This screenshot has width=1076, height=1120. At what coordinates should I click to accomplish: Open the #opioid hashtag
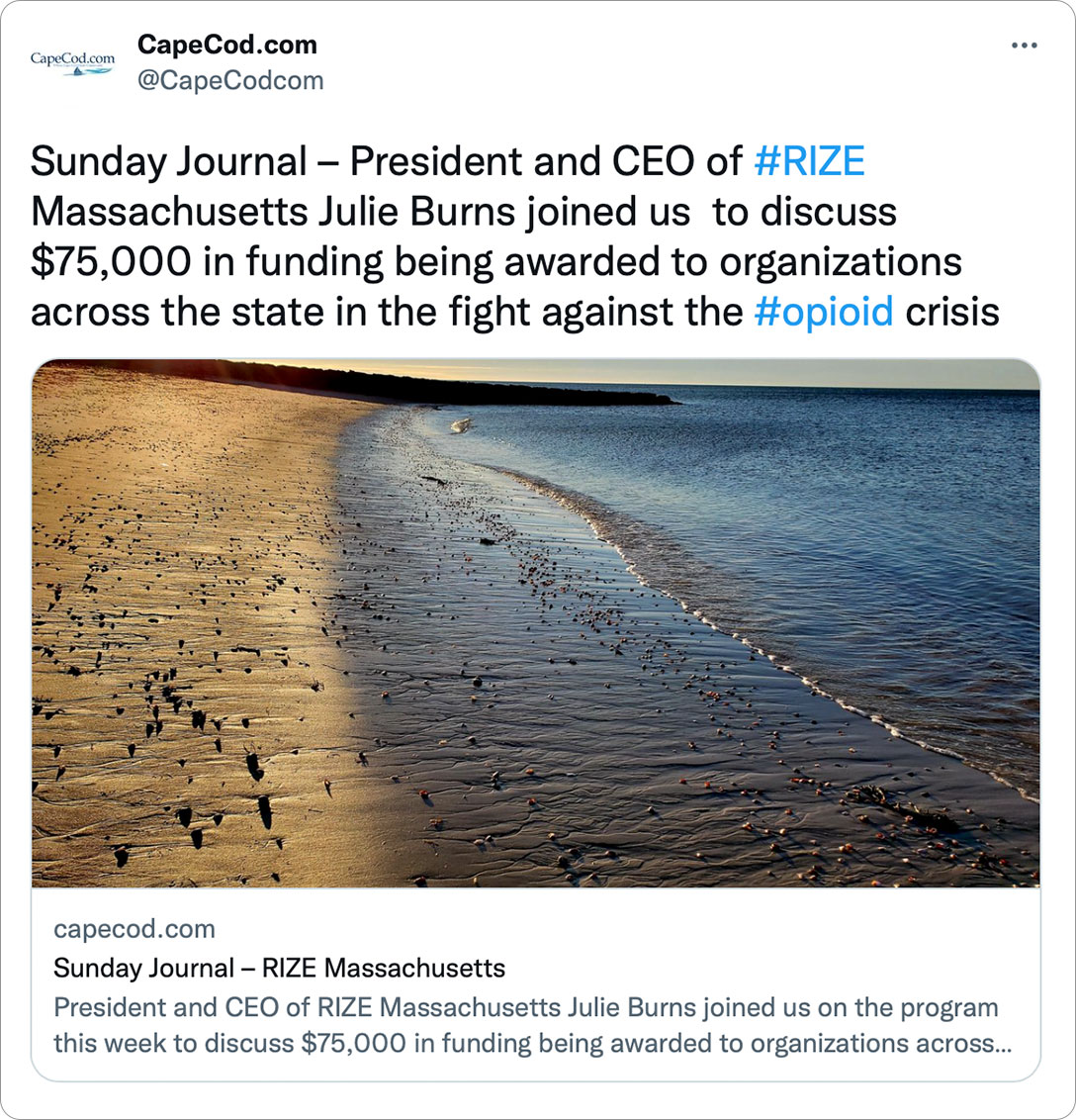(x=823, y=312)
